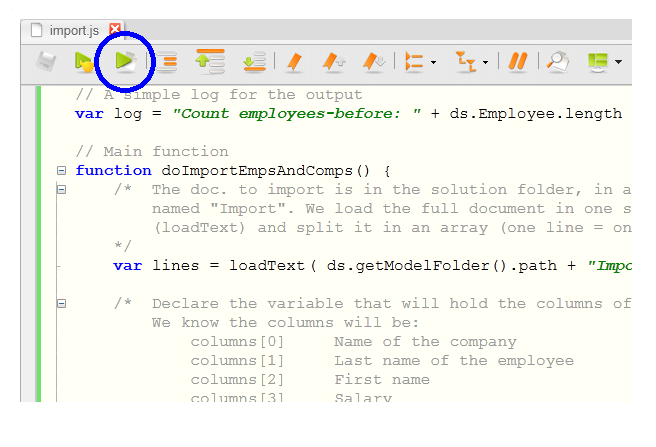Collapse the 'The doc. to import' comment
Image resolution: width=656 pixels, height=447 pixels.
62,190
